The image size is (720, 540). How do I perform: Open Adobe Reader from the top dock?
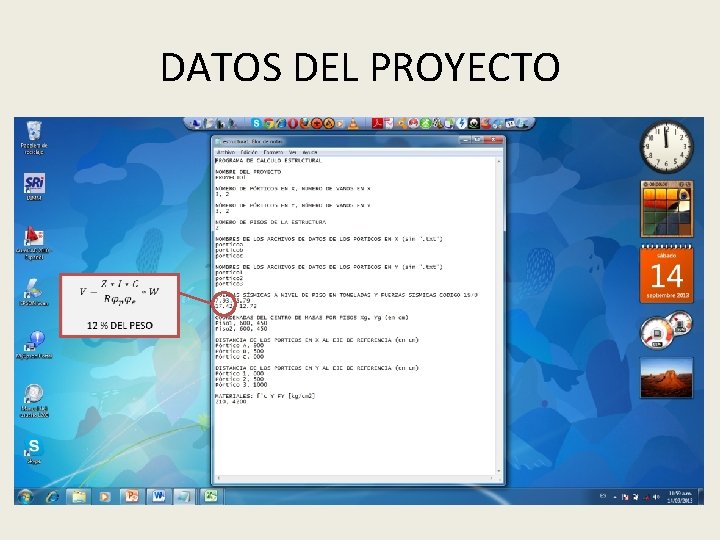(377, 123)
